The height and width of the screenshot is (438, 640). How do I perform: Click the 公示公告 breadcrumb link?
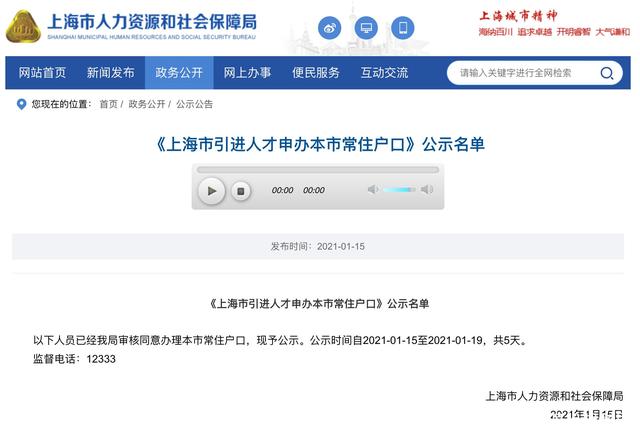point(194,104)
